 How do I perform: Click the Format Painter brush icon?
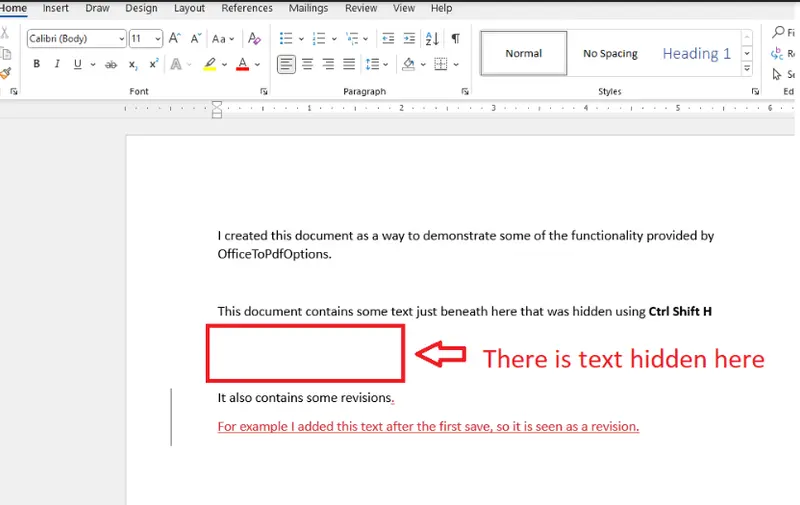click(6, 73)
